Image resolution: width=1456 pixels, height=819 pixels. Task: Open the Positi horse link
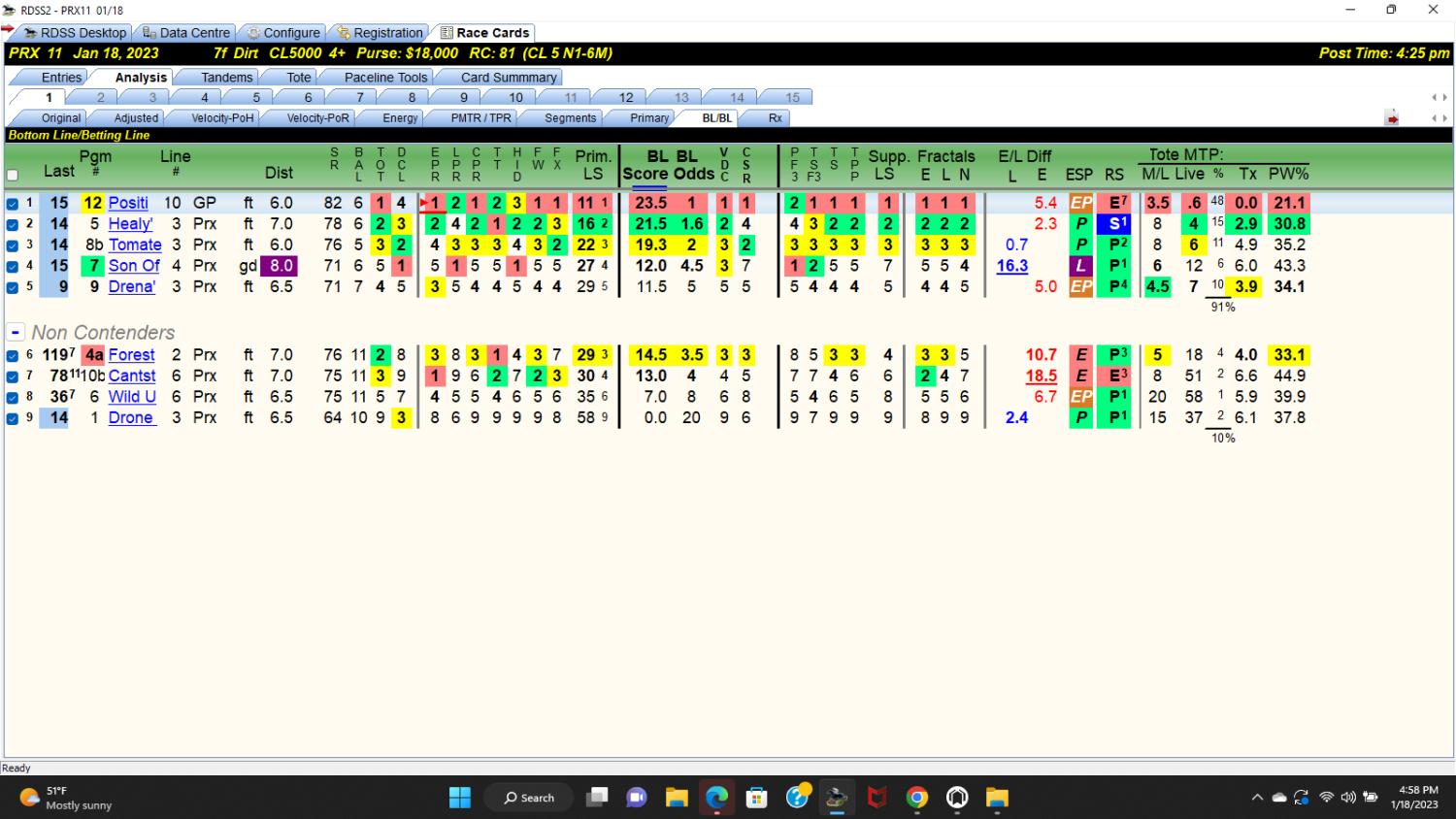[128, 203]
